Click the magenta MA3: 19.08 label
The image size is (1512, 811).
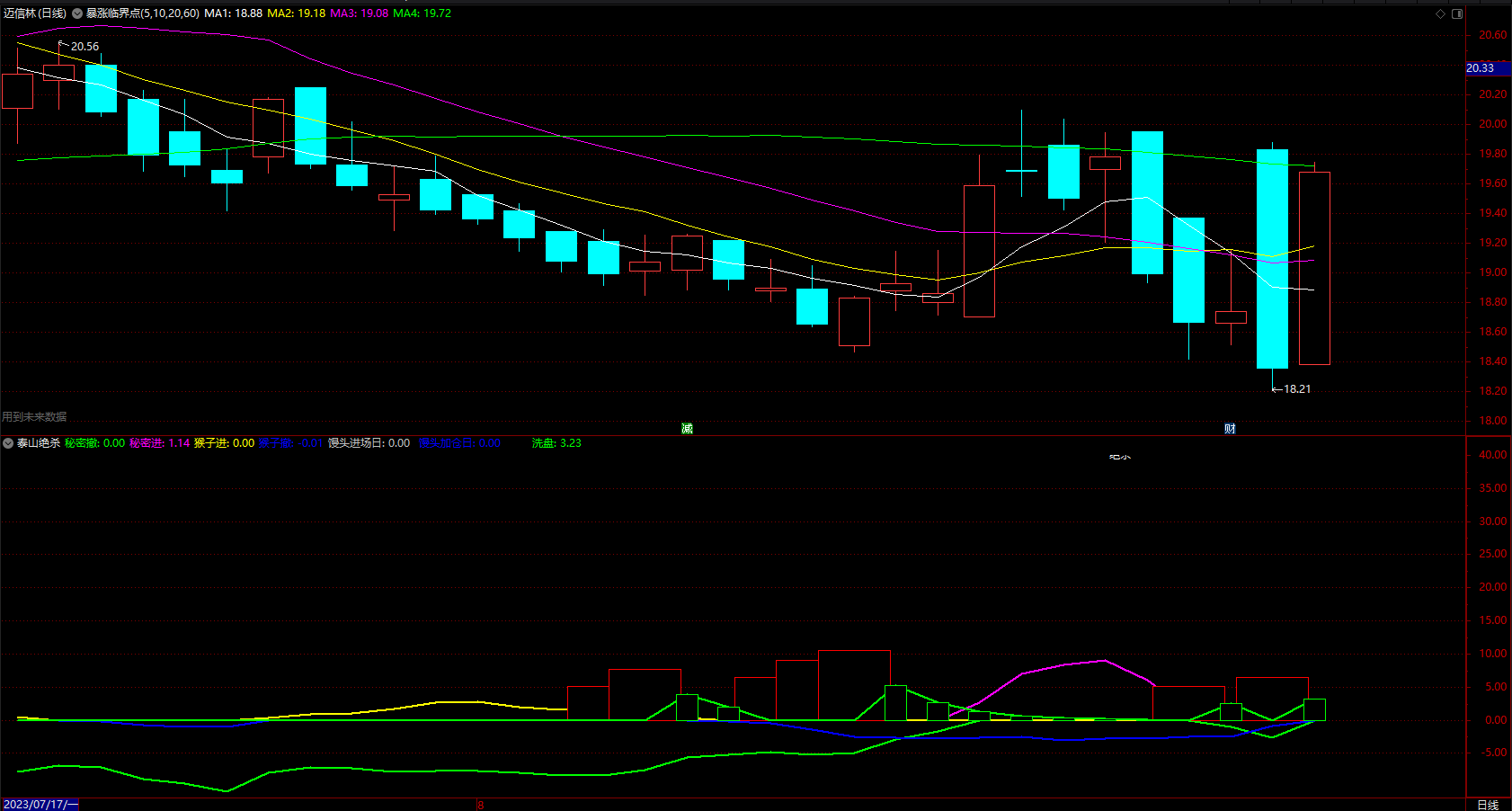[x=360, y=13]
